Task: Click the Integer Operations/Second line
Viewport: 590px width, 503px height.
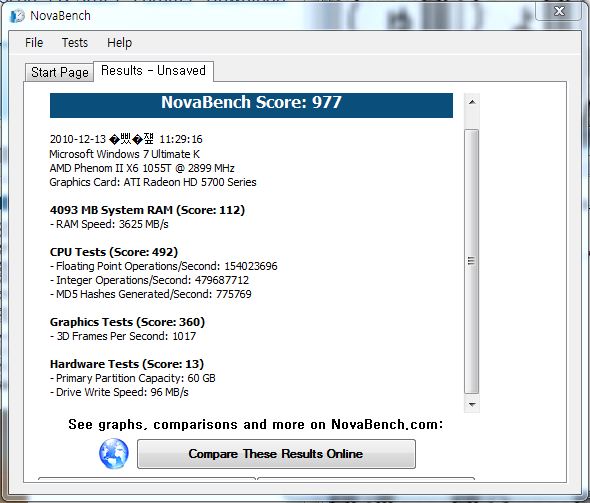Action: (x=149, y=280)
